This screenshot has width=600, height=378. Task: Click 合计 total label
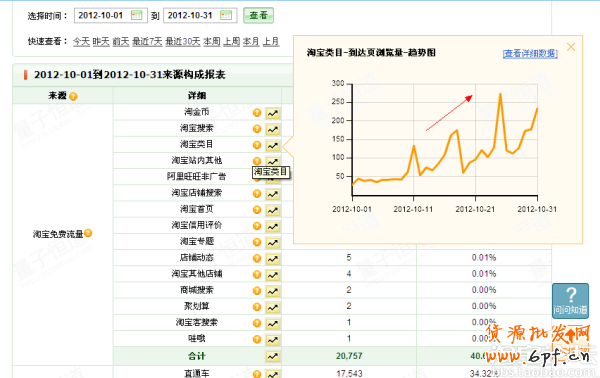pos(197,356)
